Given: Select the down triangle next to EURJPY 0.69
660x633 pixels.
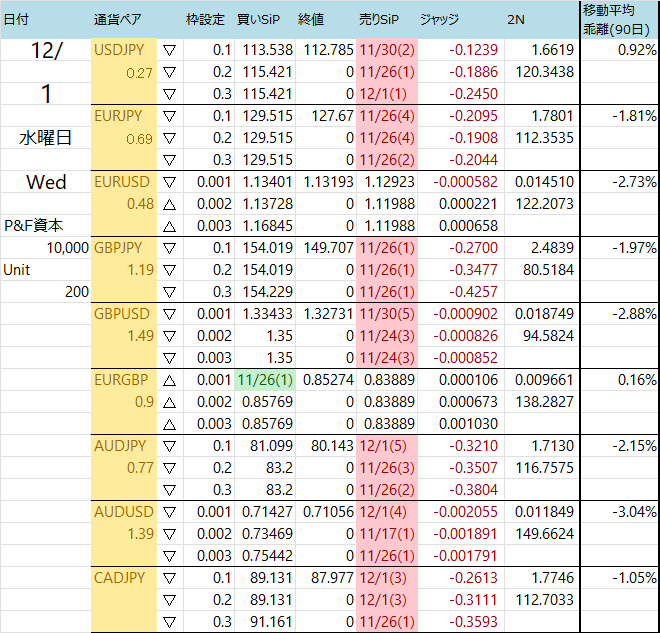Looking at the screenshot, I should [x=169, y=139].
